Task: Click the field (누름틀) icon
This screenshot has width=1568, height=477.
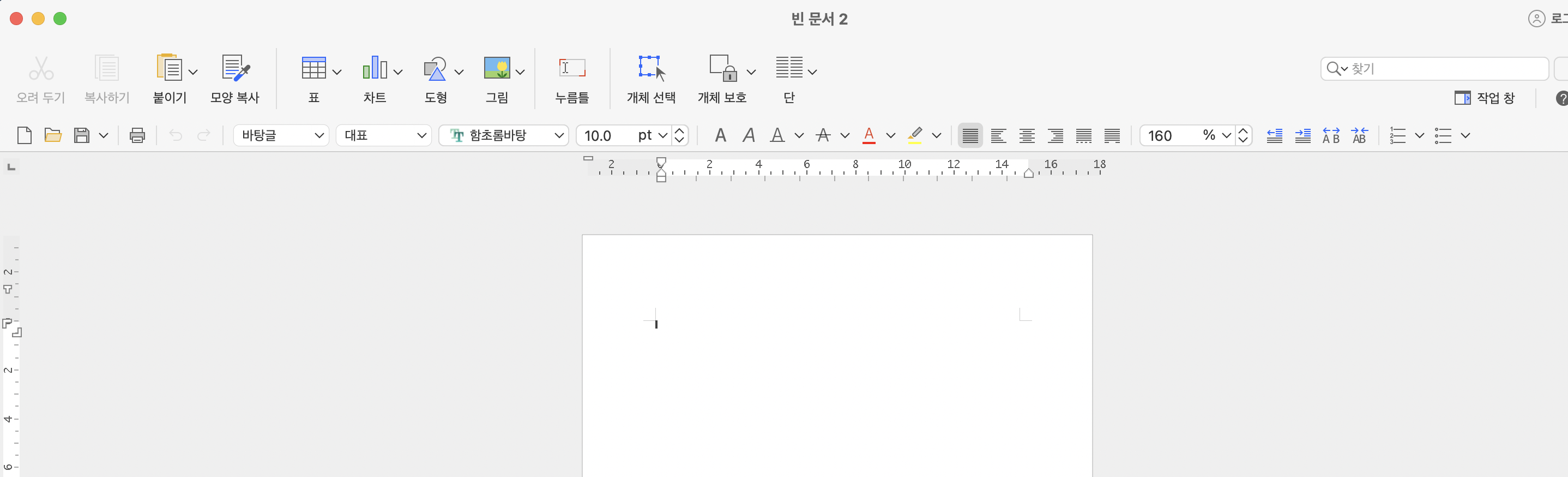Action: click(572, 68)
